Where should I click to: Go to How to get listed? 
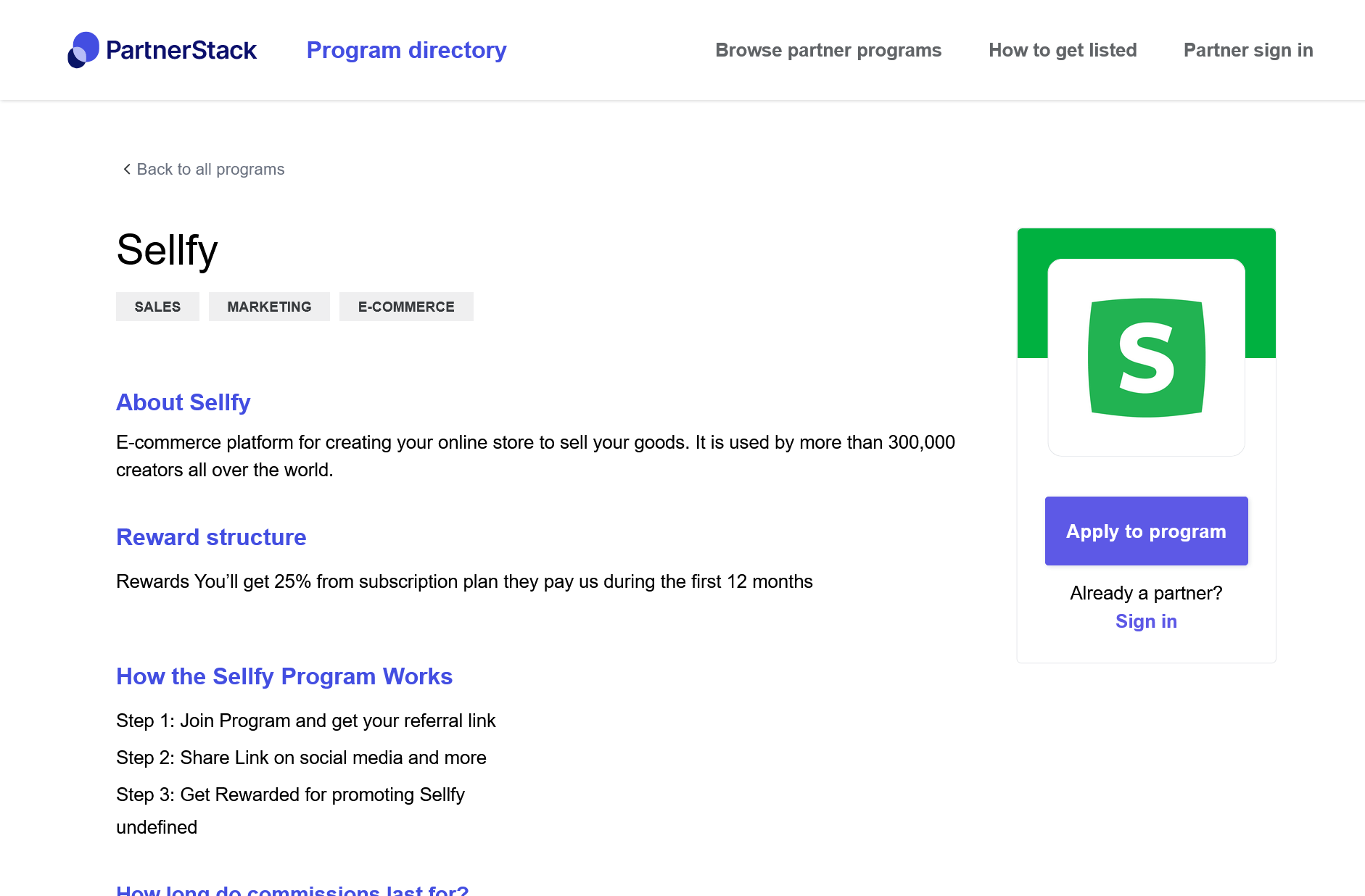[x=1063, y=50]
